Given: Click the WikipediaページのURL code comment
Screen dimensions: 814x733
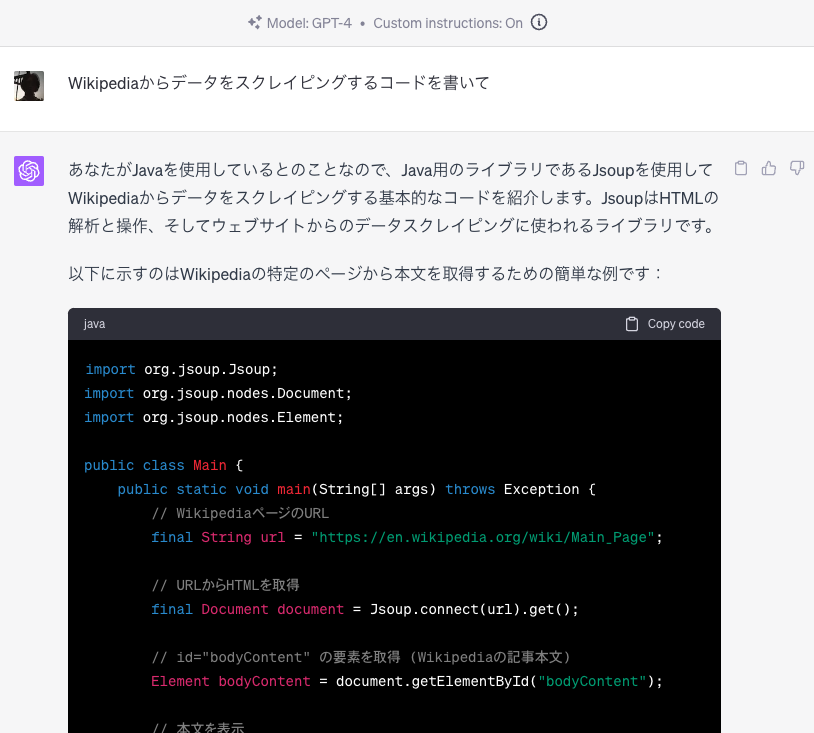Looking at the screenshot, I should (240, 513).
